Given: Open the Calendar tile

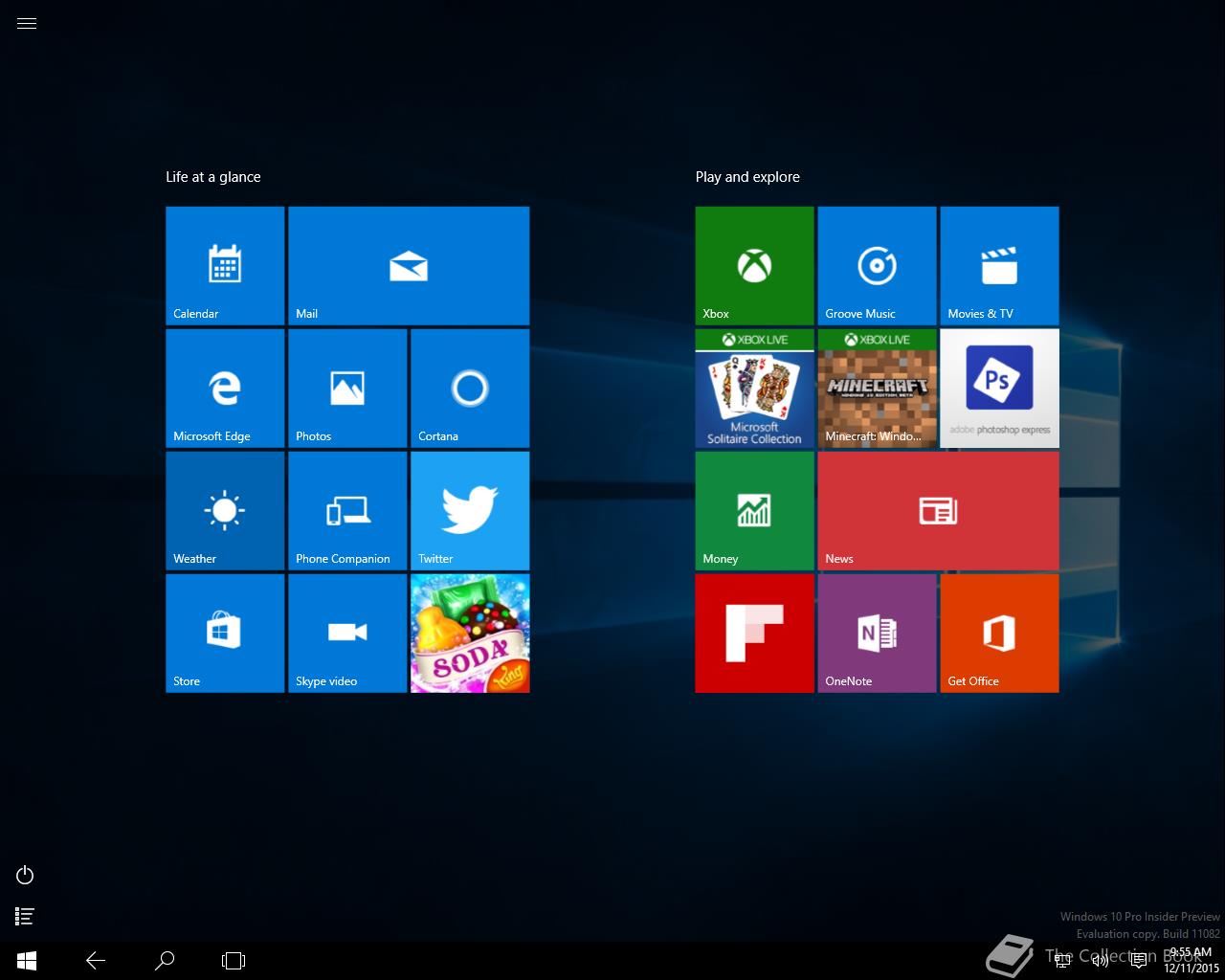Looking at the screenshot, I should point(225,266).
